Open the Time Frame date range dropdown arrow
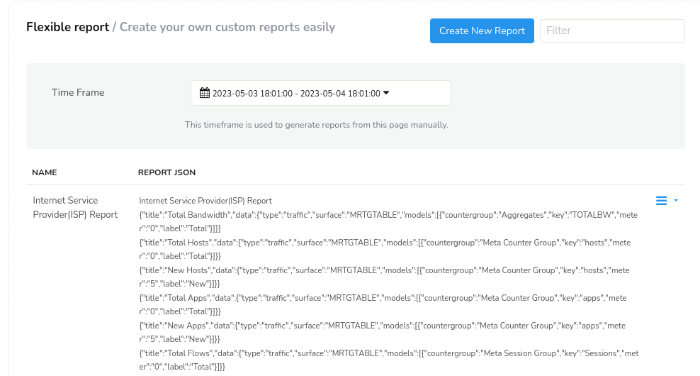The height and width of the screenshot is (376, 700). 386,93
